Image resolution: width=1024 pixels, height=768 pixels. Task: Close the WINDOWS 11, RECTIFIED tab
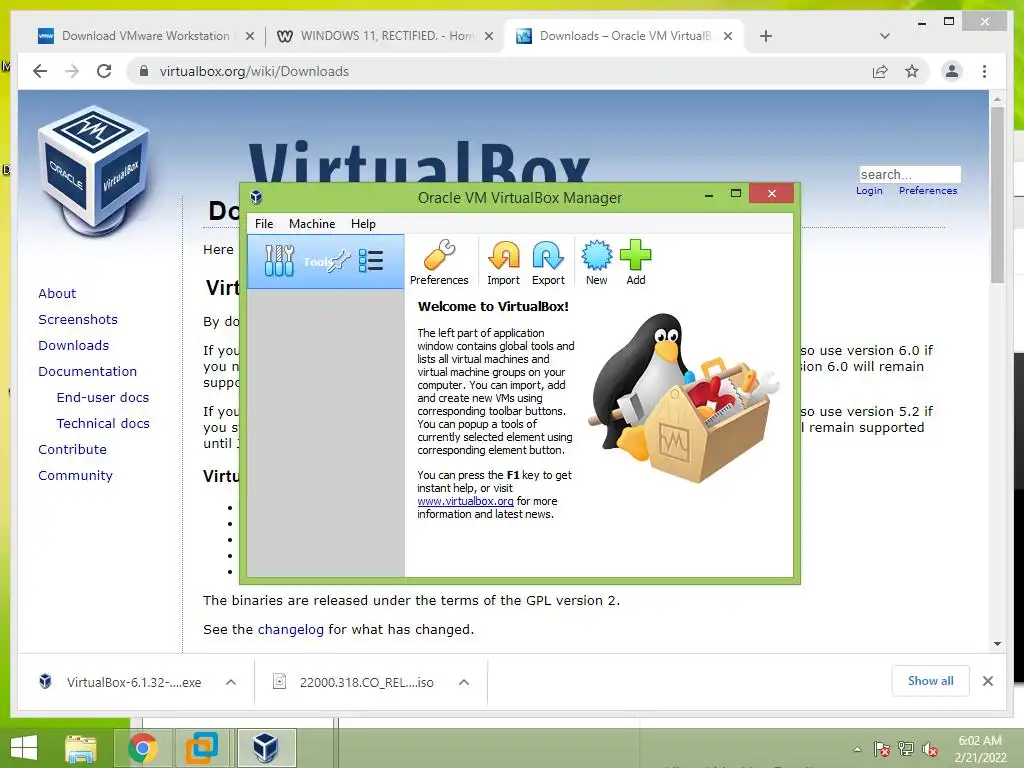(x=488, y=37)
